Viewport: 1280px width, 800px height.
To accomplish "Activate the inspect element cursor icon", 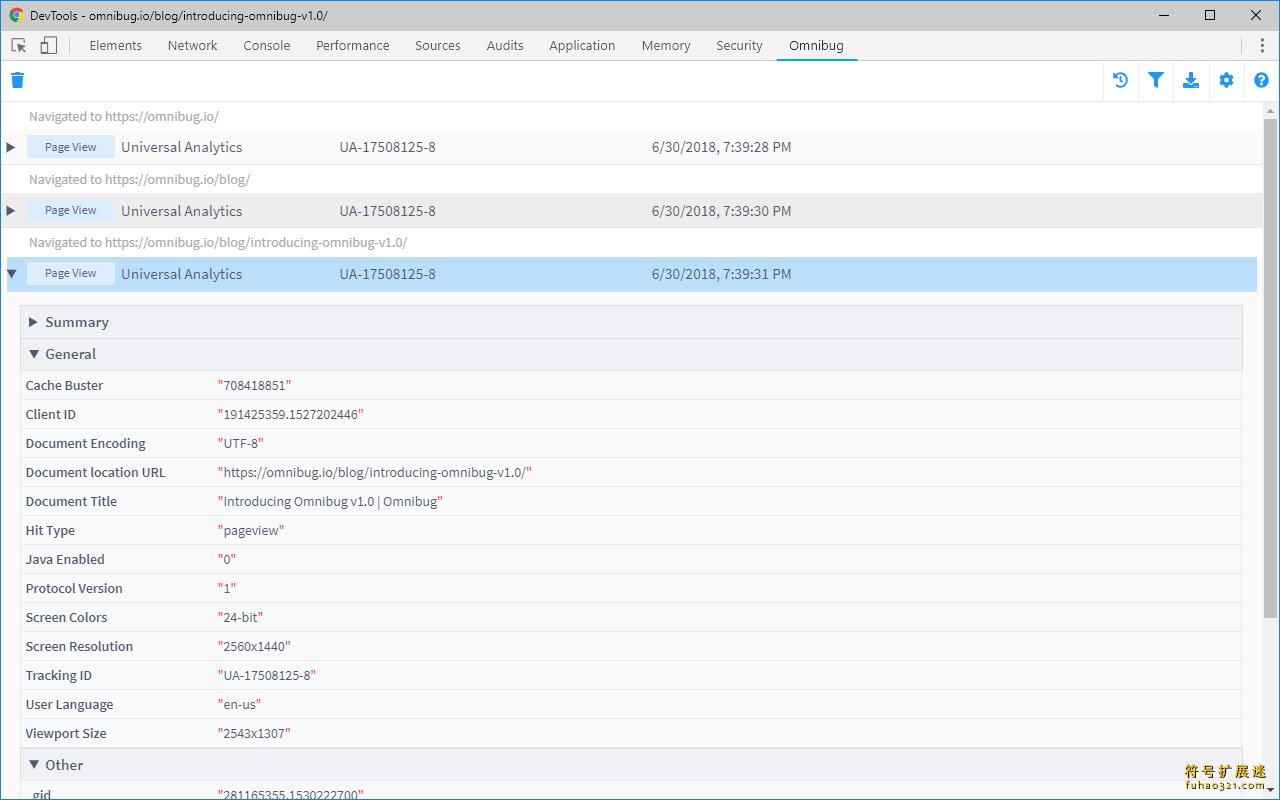I will 19,45.
